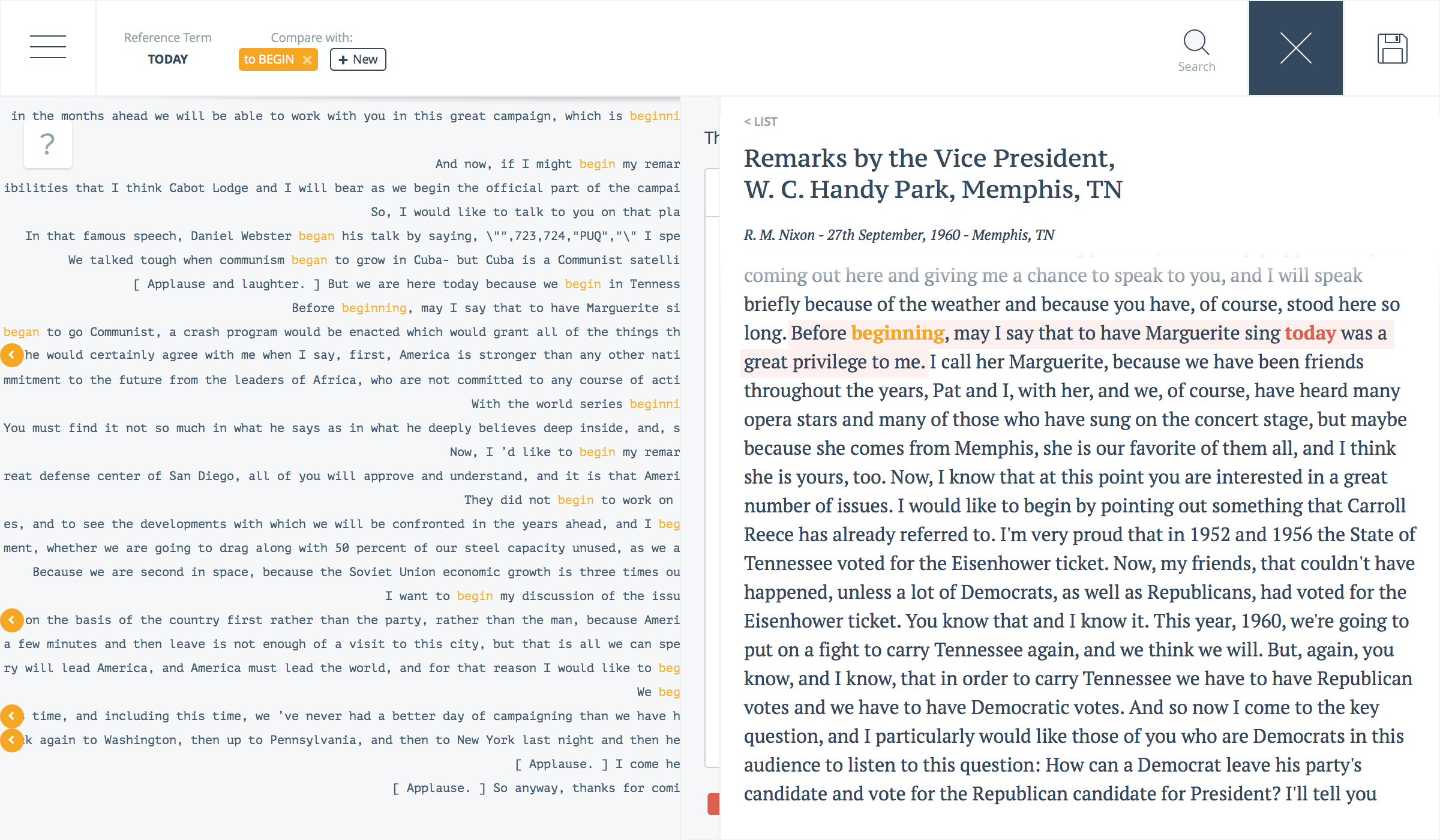Click orange arrow beside 'he would certainly agree'
Screen dimensions: 1440x840
click(11, 355)
